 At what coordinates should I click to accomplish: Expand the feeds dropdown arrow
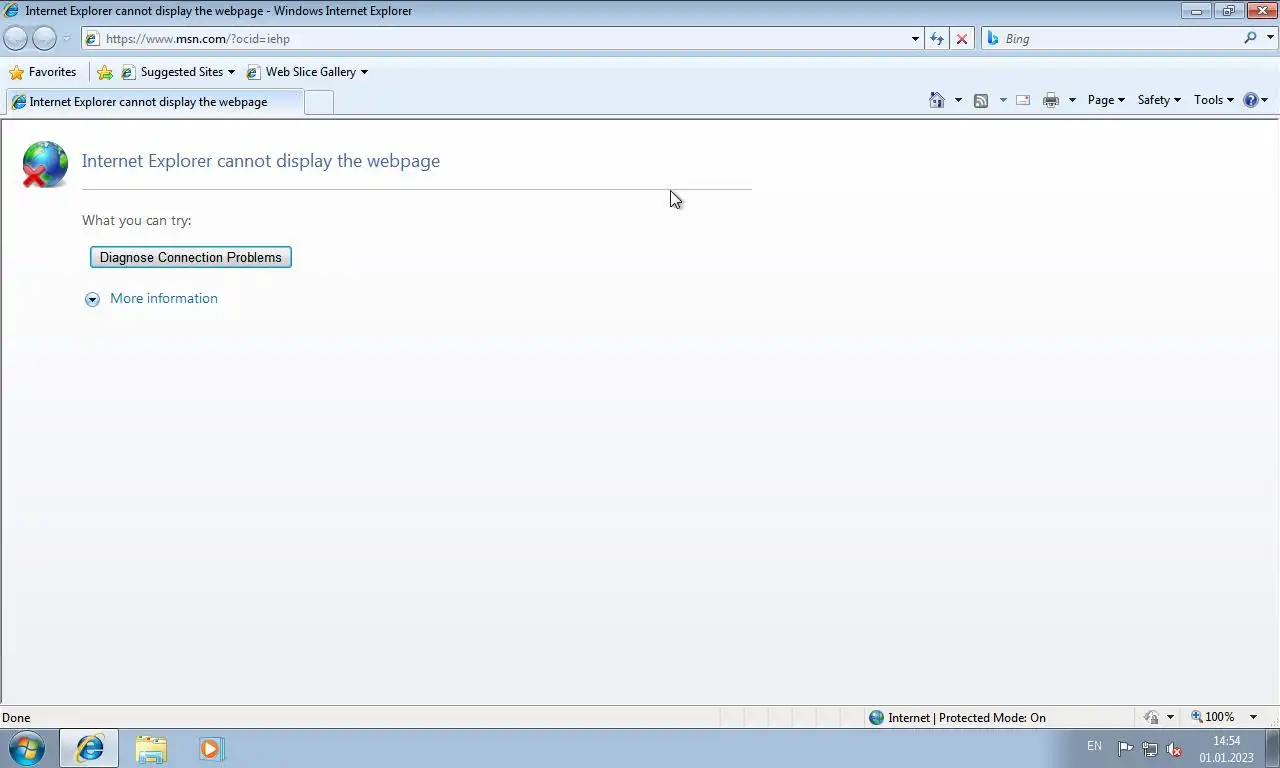[x=1003, y=100]
